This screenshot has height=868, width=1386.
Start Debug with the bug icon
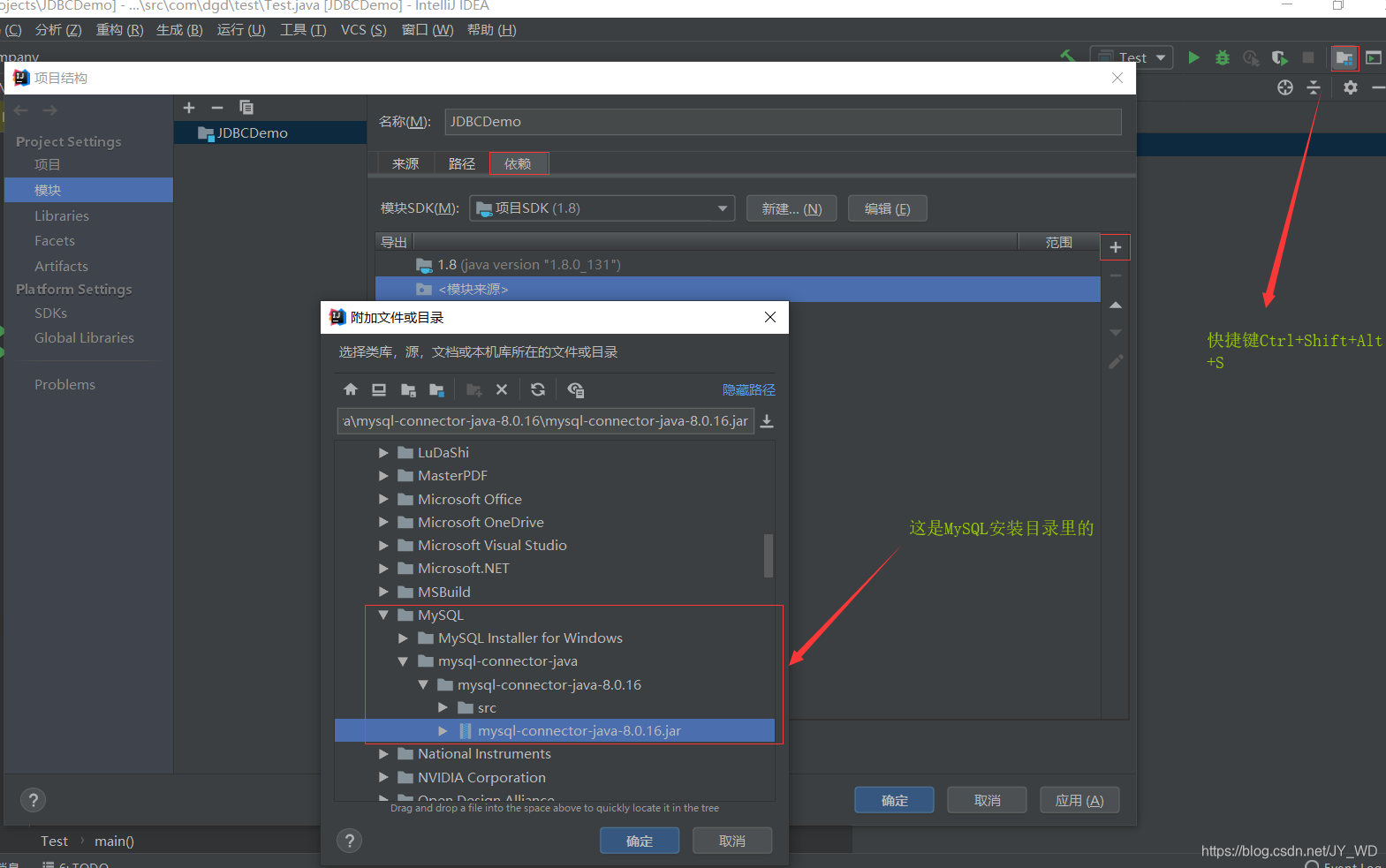point(1223,57)
